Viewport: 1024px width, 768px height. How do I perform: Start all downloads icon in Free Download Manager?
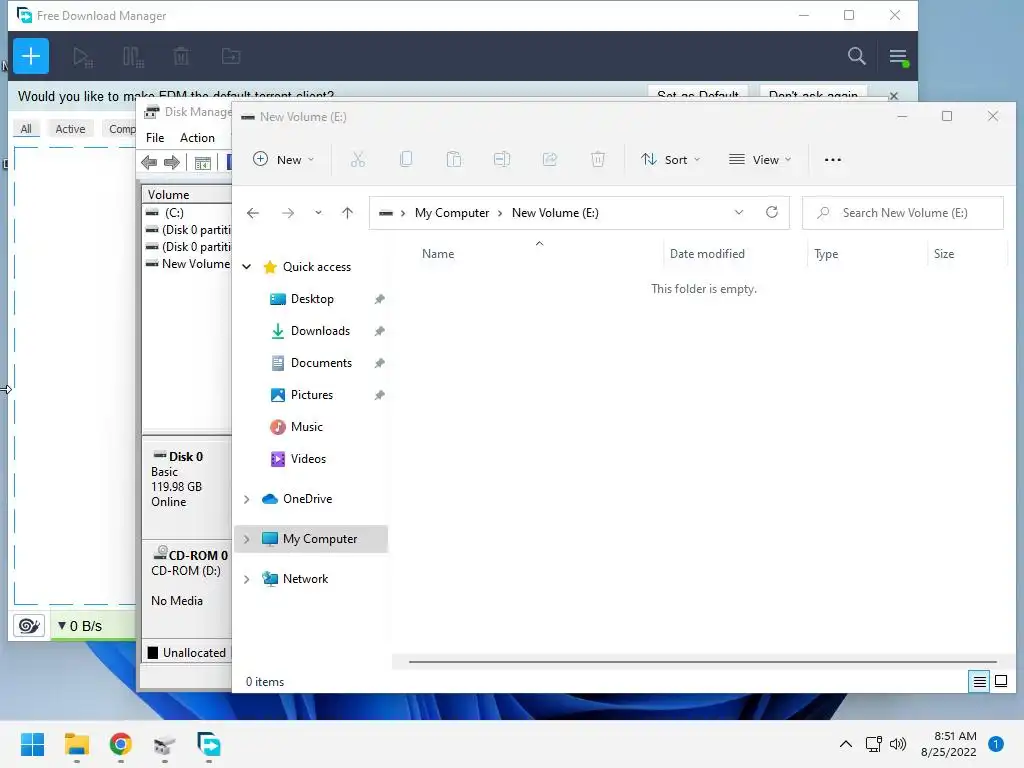(83, 57)
